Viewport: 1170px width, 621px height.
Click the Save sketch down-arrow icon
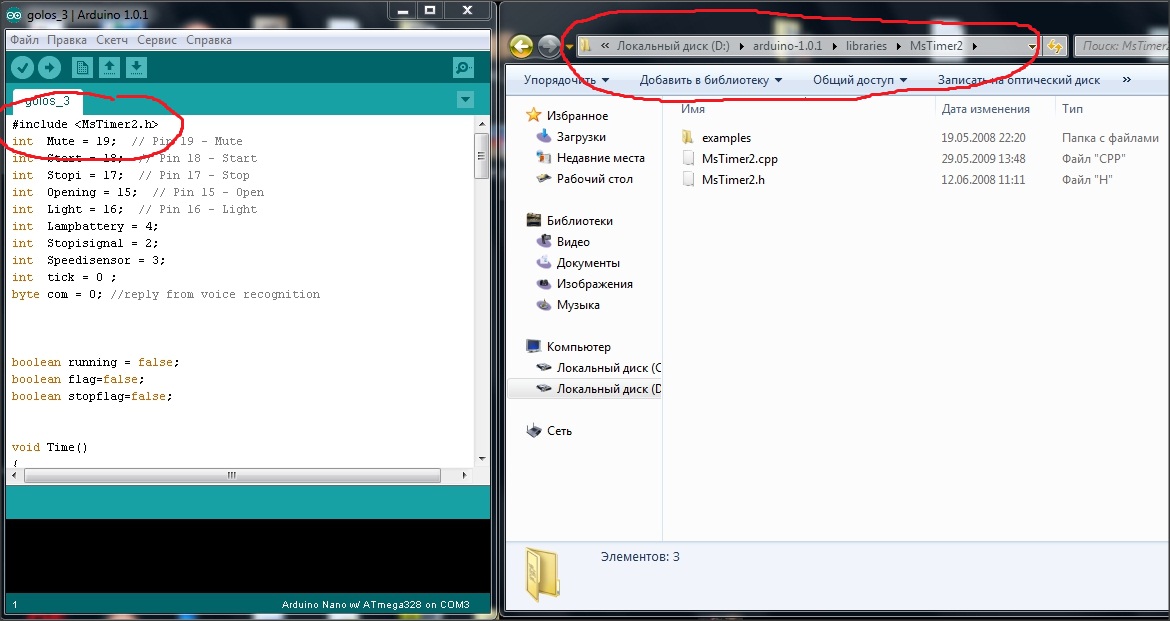[136, 68]
